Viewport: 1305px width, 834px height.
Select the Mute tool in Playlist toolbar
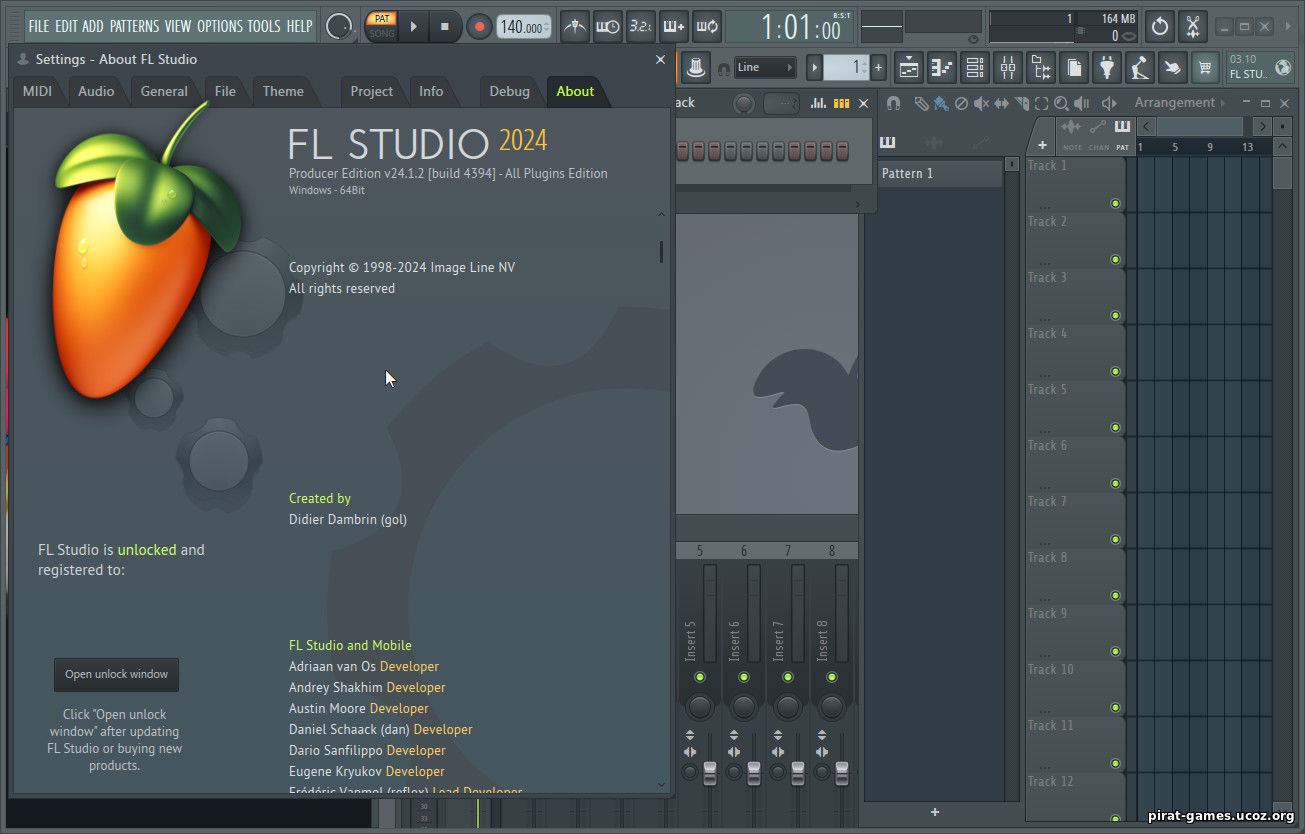tap(982, 103)
